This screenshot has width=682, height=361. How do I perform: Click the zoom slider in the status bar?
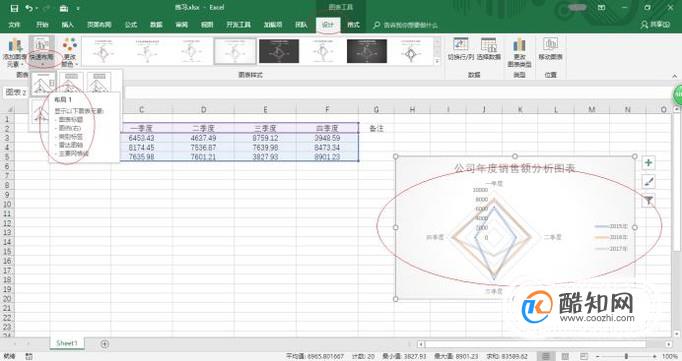[626, 356]
